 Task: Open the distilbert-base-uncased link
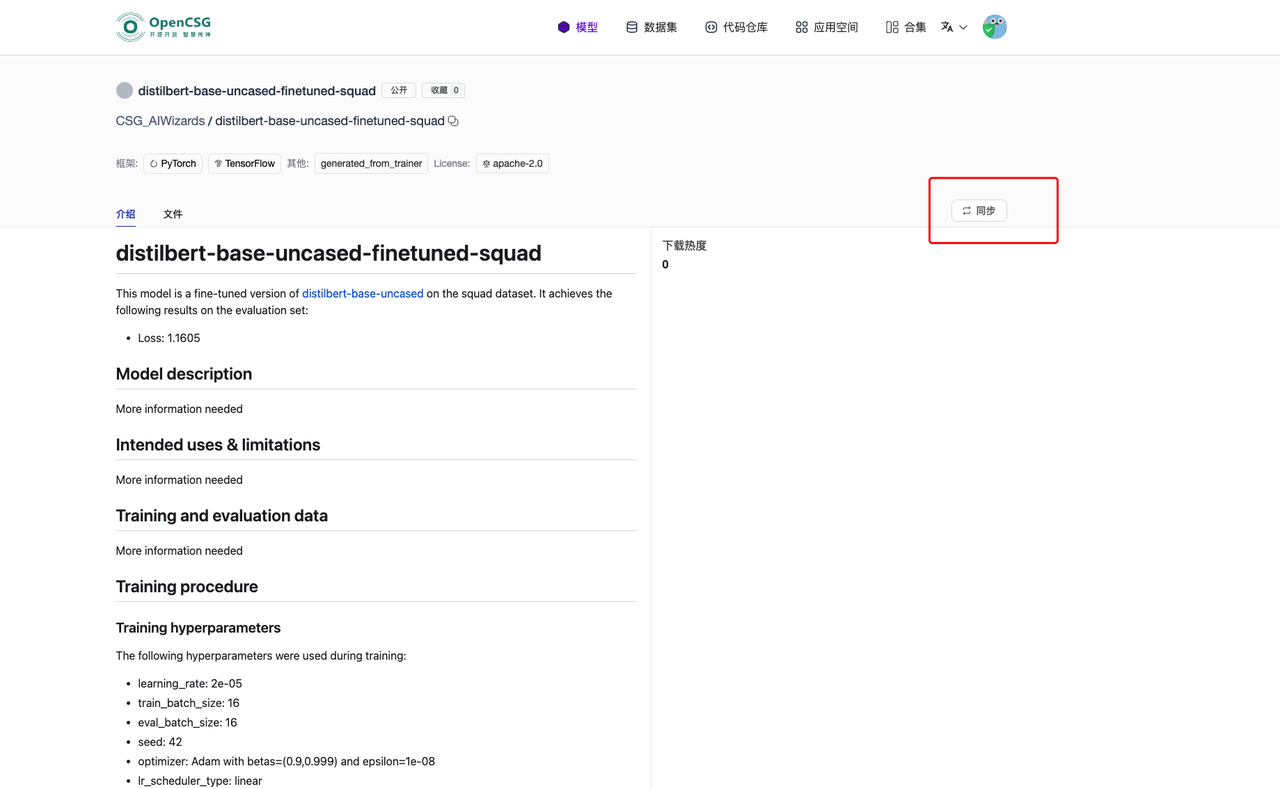(x=363, y=294)
